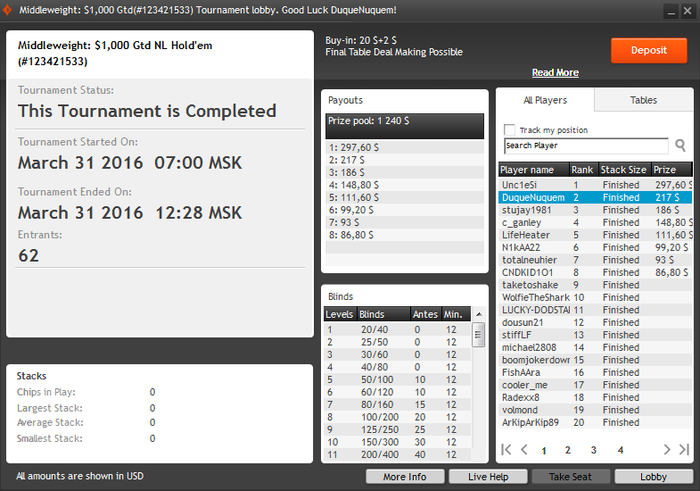Open page 4 of player list

click(620, 450)
